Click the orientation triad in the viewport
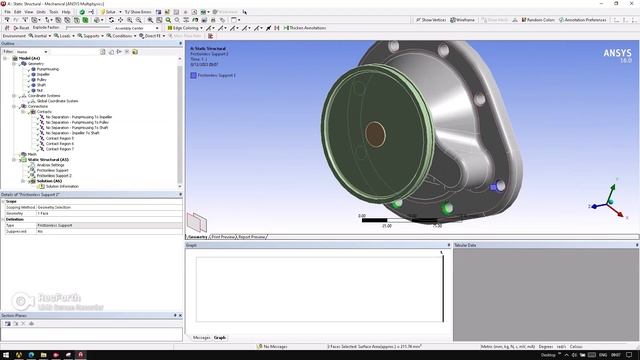 tap(608, 200)
